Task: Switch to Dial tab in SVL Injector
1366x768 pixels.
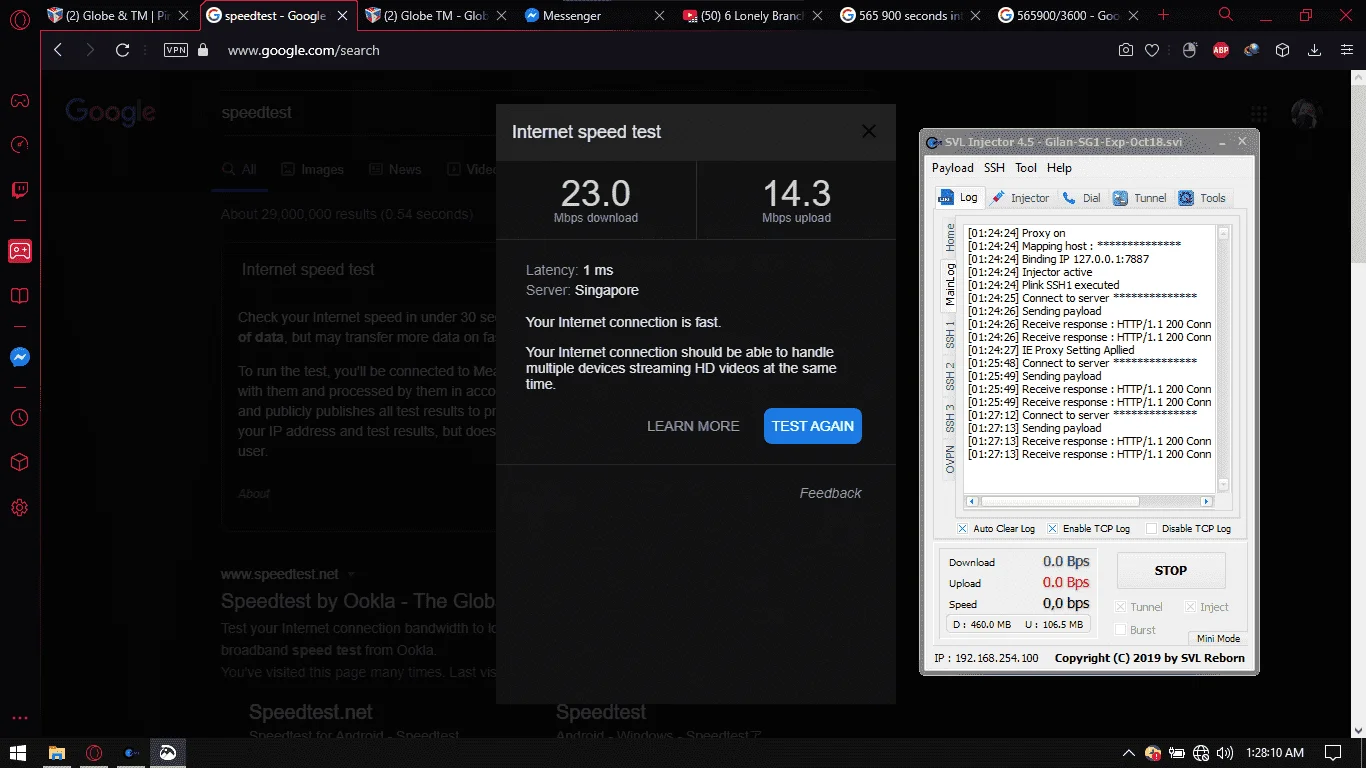Action: point(1081,198)
